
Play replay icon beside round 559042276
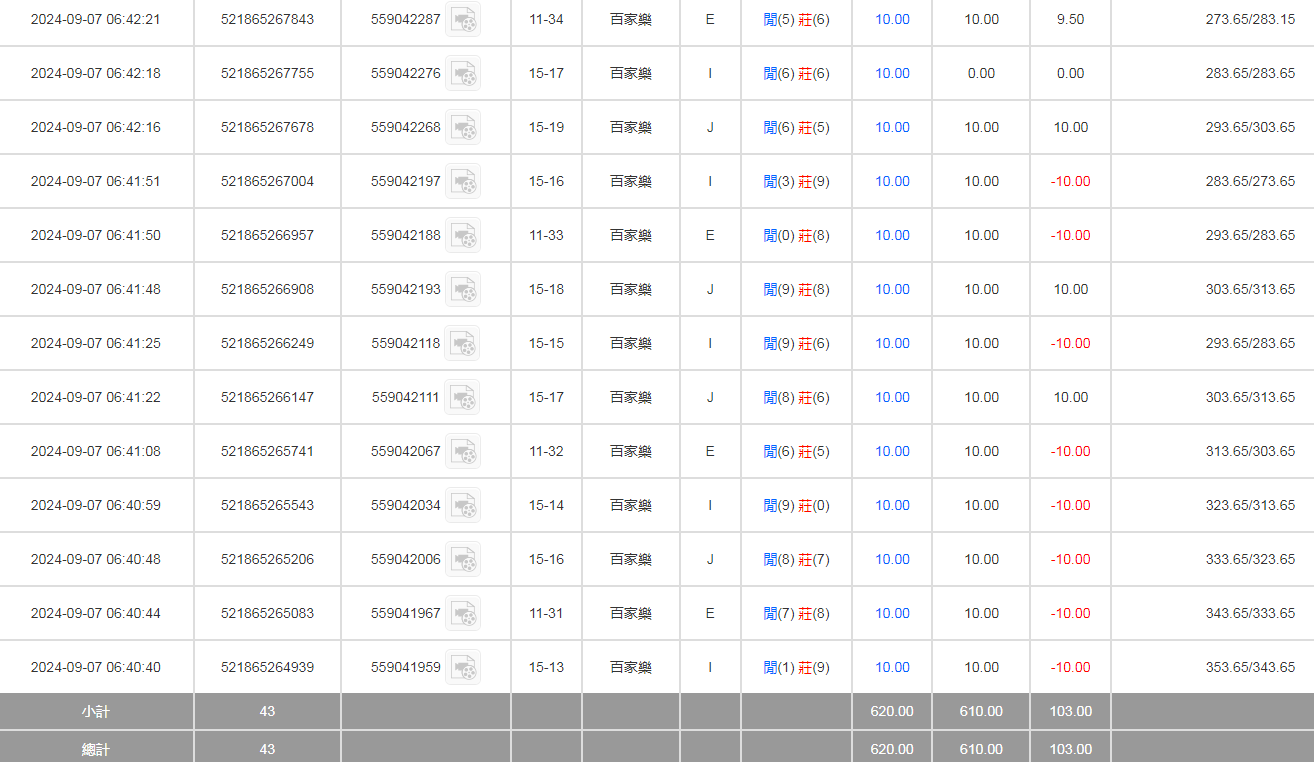tap(462, 74)
